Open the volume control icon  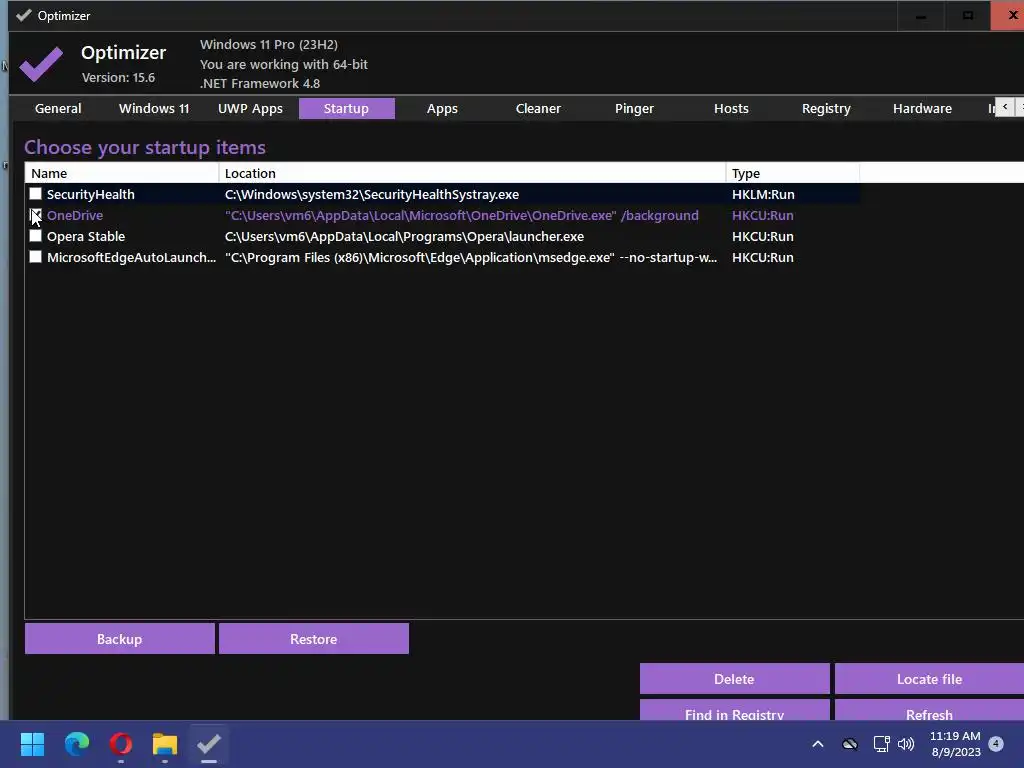pyautogui.click(x=906, y=744)
